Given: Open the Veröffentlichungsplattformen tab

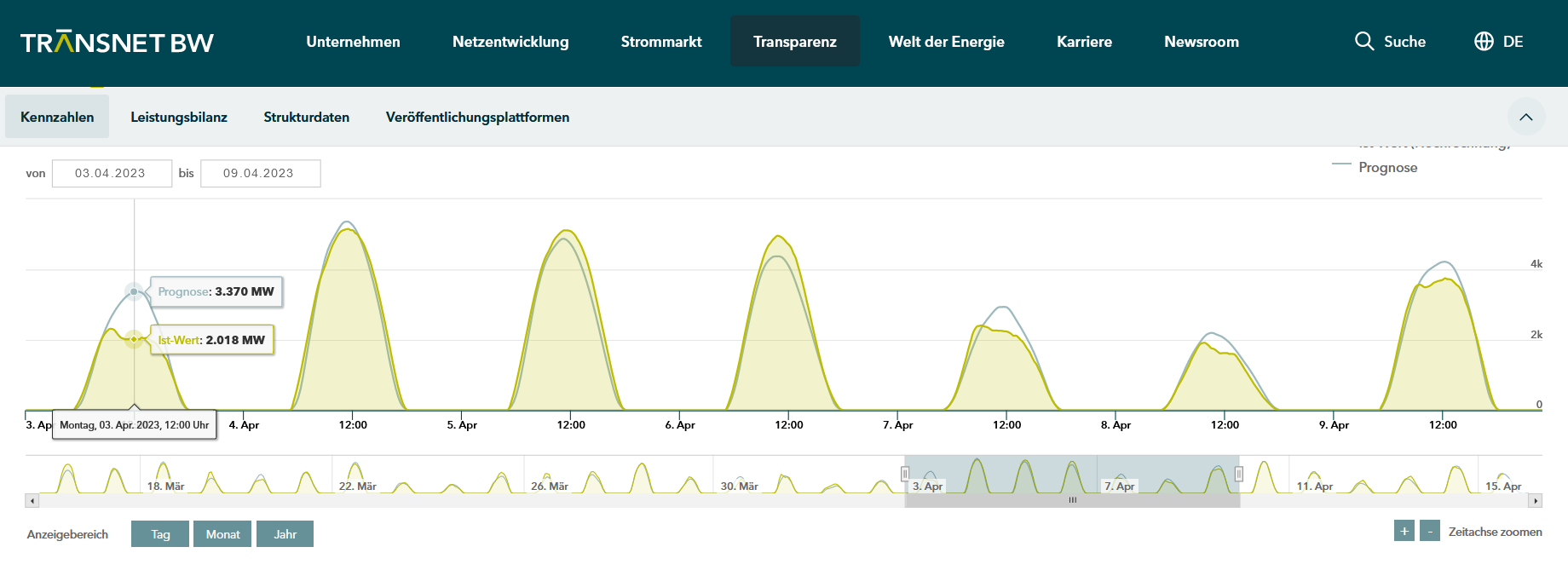Looking at the screenshot, I should pyautogui.click(x=477, y=117).
